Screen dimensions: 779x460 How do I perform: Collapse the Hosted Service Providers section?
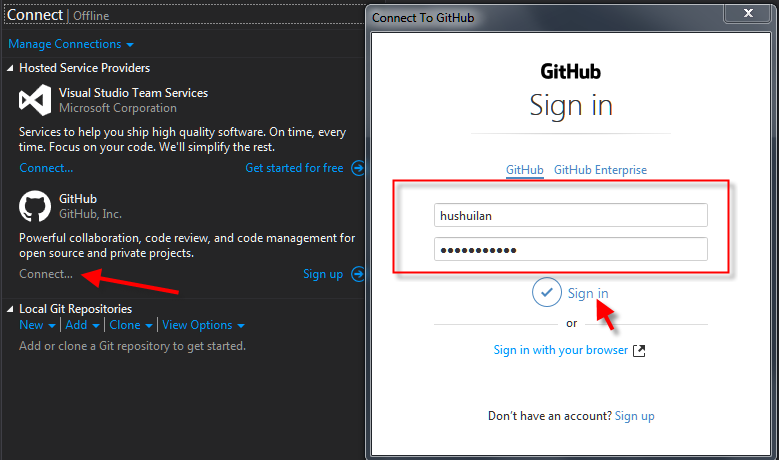[x=11, y=68]
